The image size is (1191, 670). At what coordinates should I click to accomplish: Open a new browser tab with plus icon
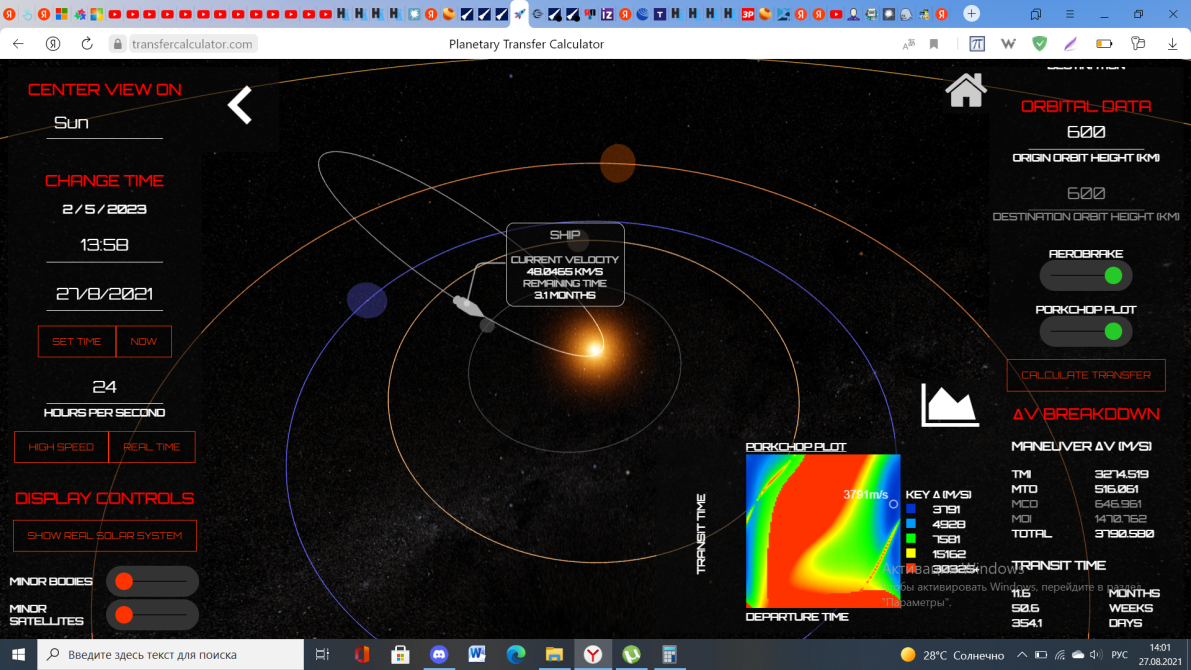coord(971,14)
